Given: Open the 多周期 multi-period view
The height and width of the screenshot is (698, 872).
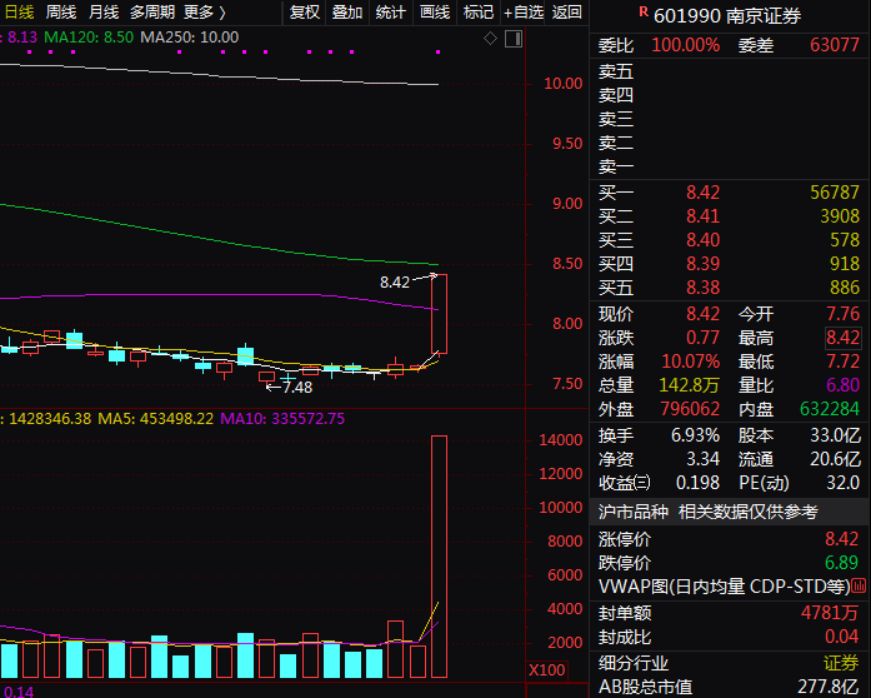Looking at the screenshot, I should [x=152, y=12].
